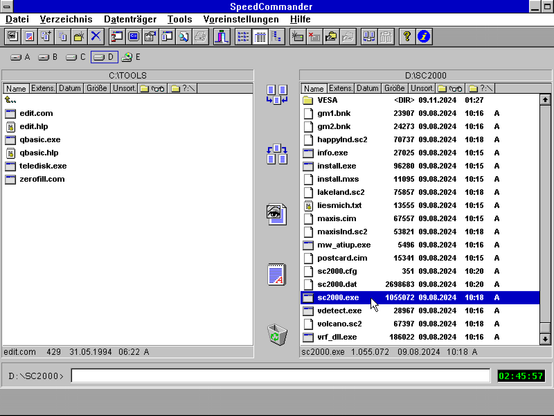Sort right panel by Name
The height and width of the screenshot is (416, 554).
313,88
